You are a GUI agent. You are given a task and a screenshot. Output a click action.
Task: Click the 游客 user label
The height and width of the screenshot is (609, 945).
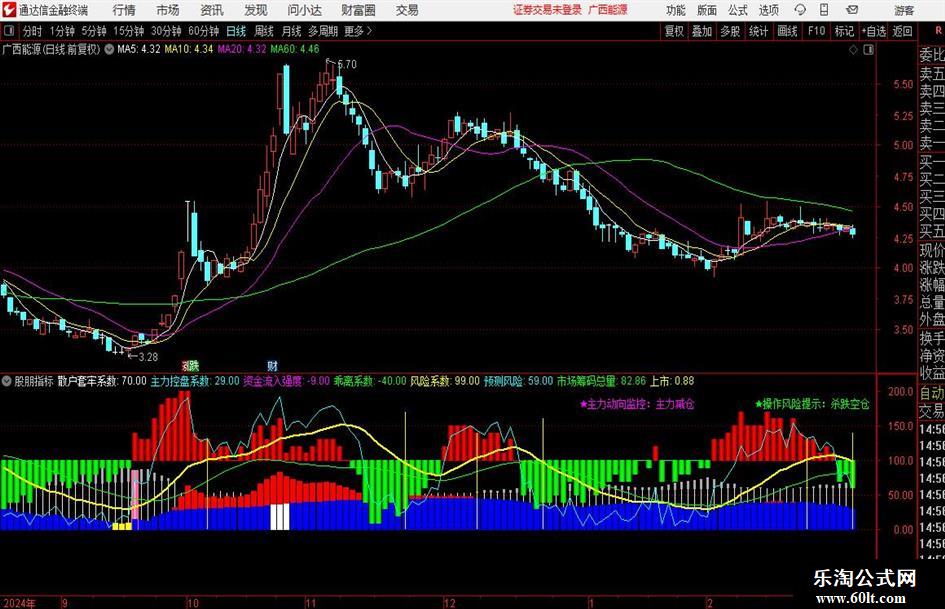pos(904,10)
